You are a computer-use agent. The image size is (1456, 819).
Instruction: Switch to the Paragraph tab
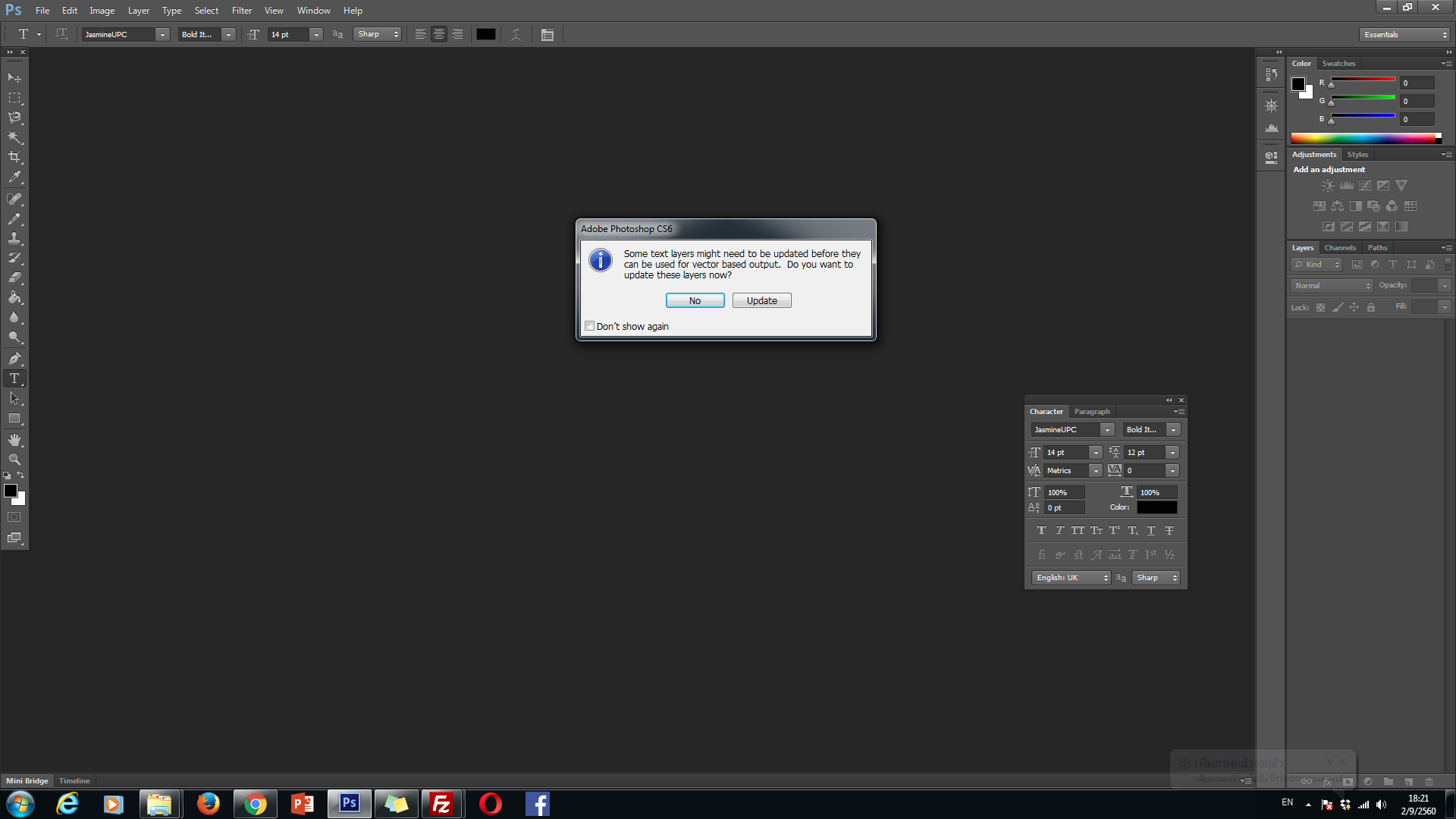pyautogui.click(x=1091, y=412)
